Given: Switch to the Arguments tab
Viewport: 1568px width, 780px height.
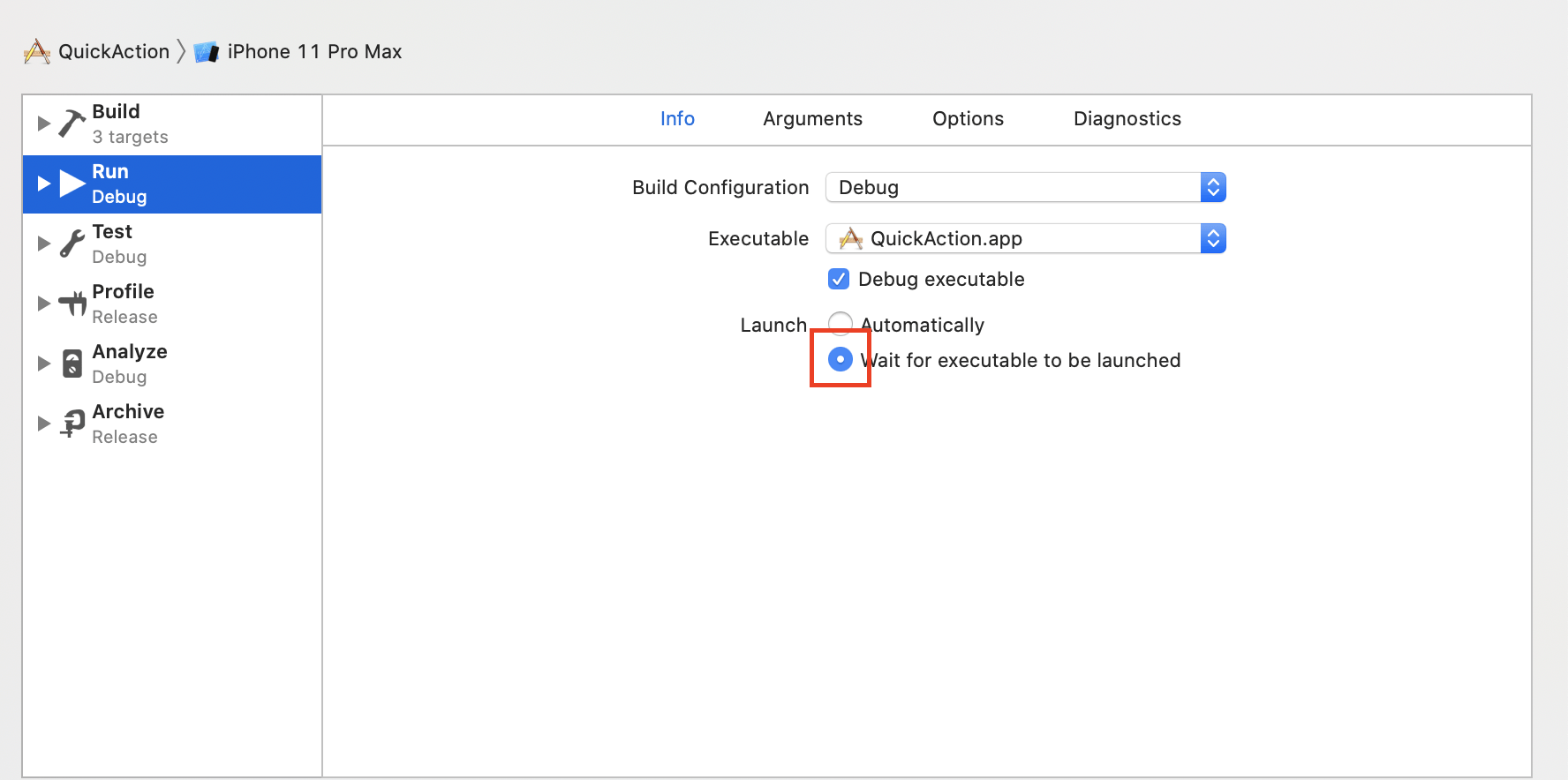Looking at the screenshot, I should [812, 118].
